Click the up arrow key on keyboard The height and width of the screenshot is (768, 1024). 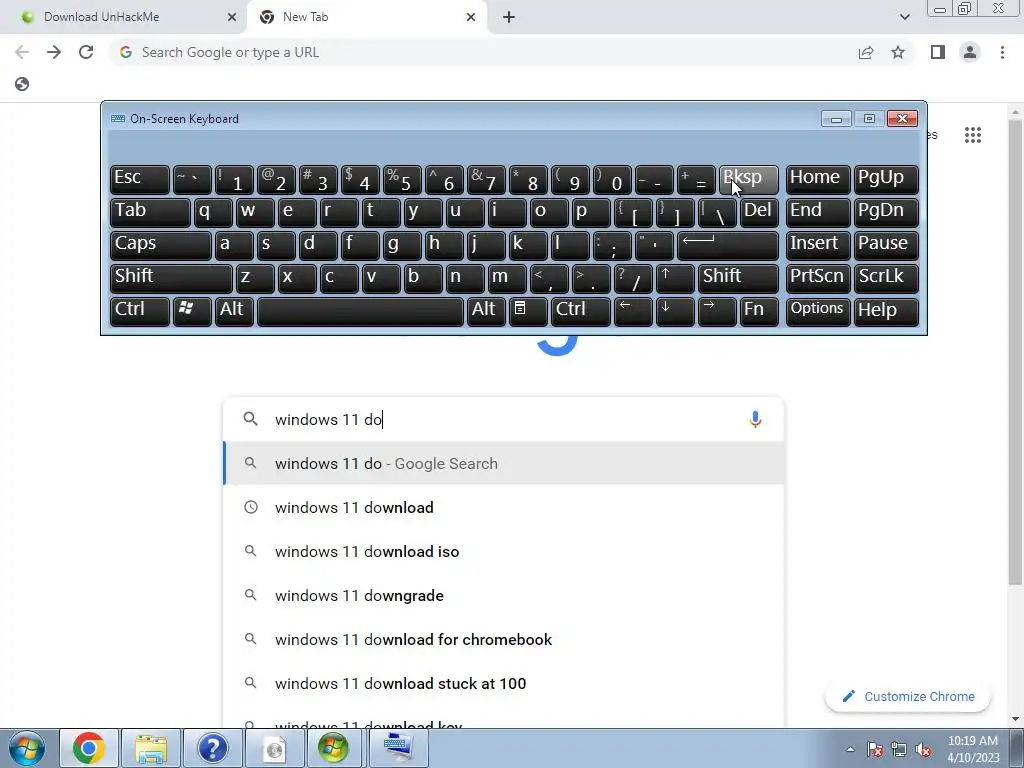pyautogui.click(x=675, y=278)
